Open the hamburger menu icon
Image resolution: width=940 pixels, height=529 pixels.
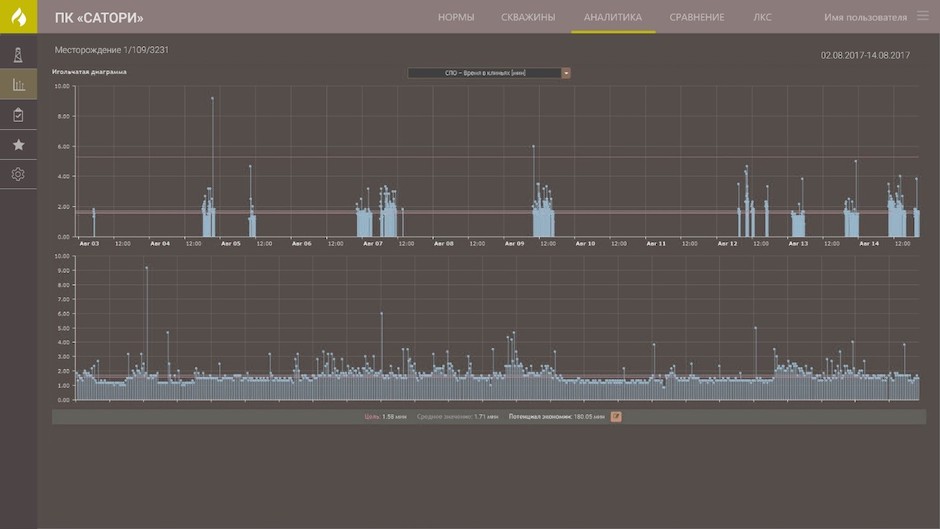(x=923, y=16)
